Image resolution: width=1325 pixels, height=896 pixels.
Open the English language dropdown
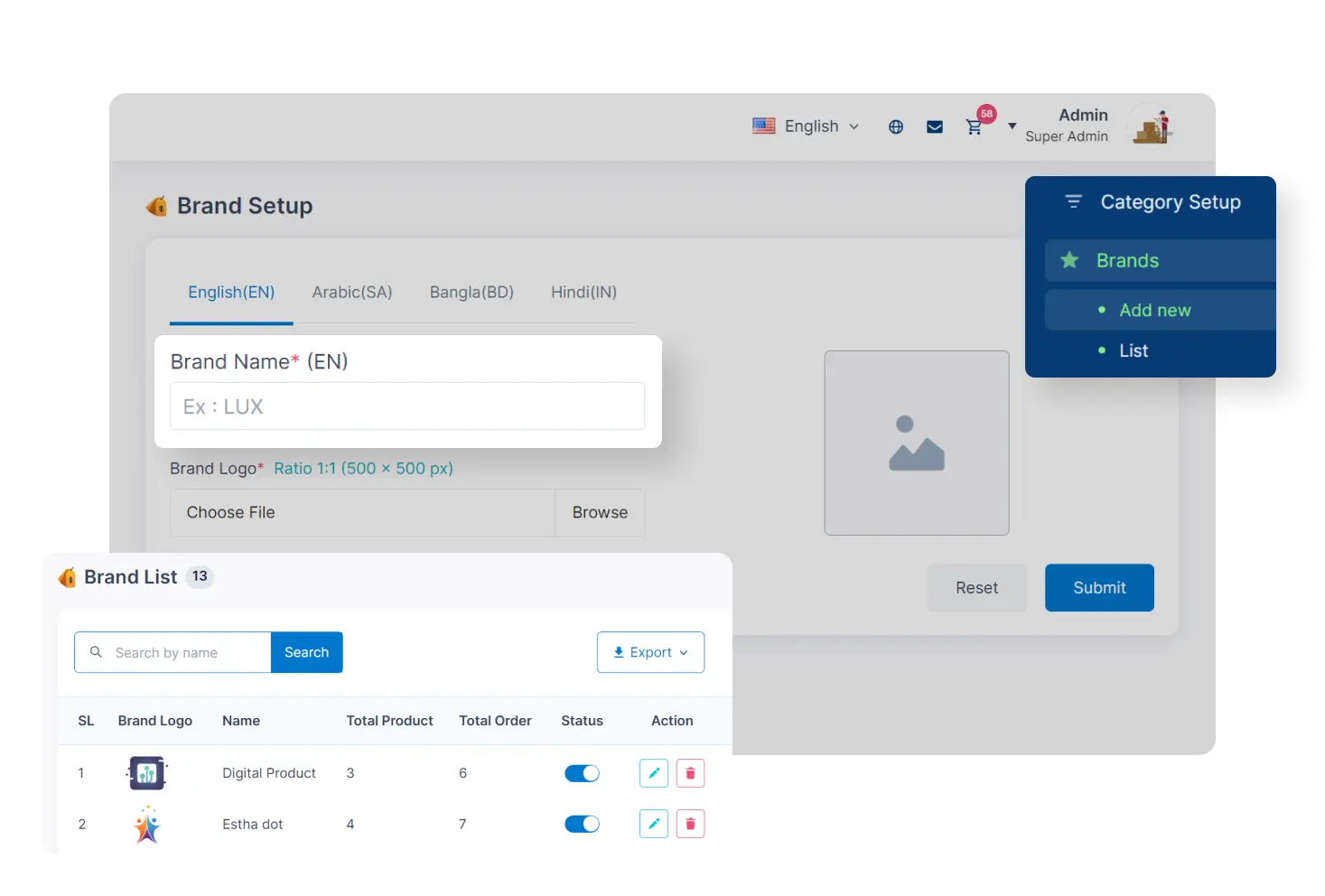(x=807, y=126)
